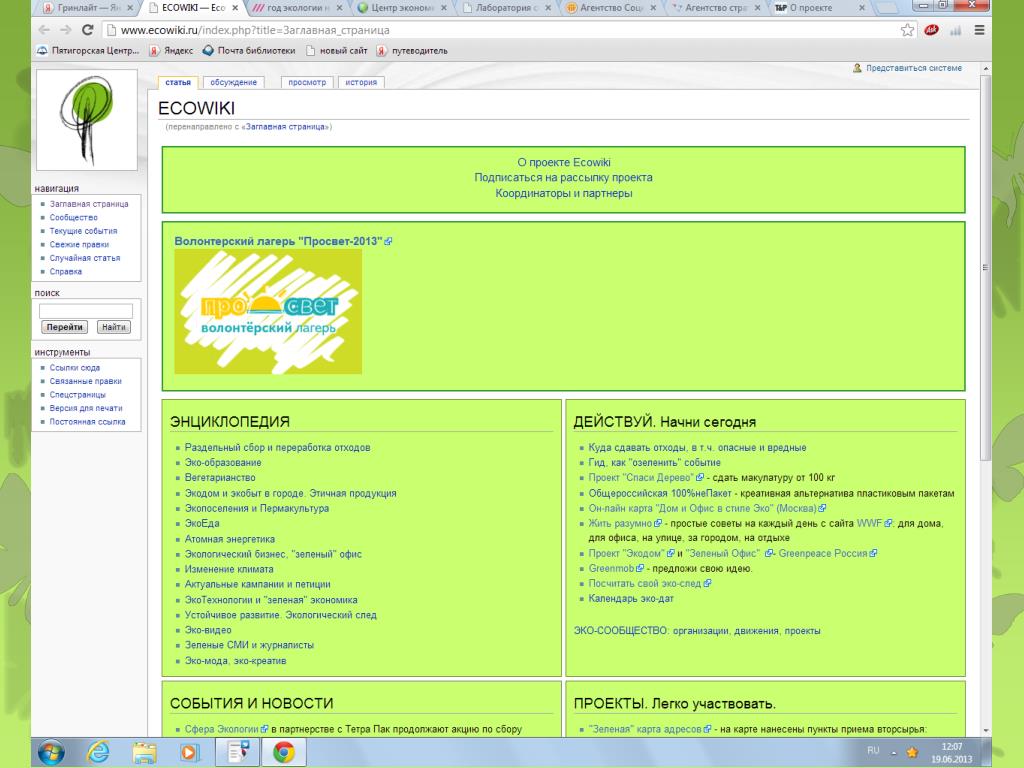This screenshot has width=1024, height=768.
Task: Reload the page with refresh icon
Action: (88, 30)
